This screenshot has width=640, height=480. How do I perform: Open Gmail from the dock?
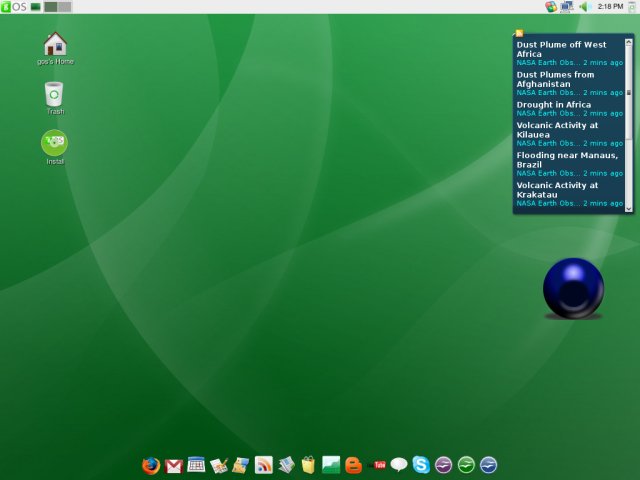(x=174, y=465)
